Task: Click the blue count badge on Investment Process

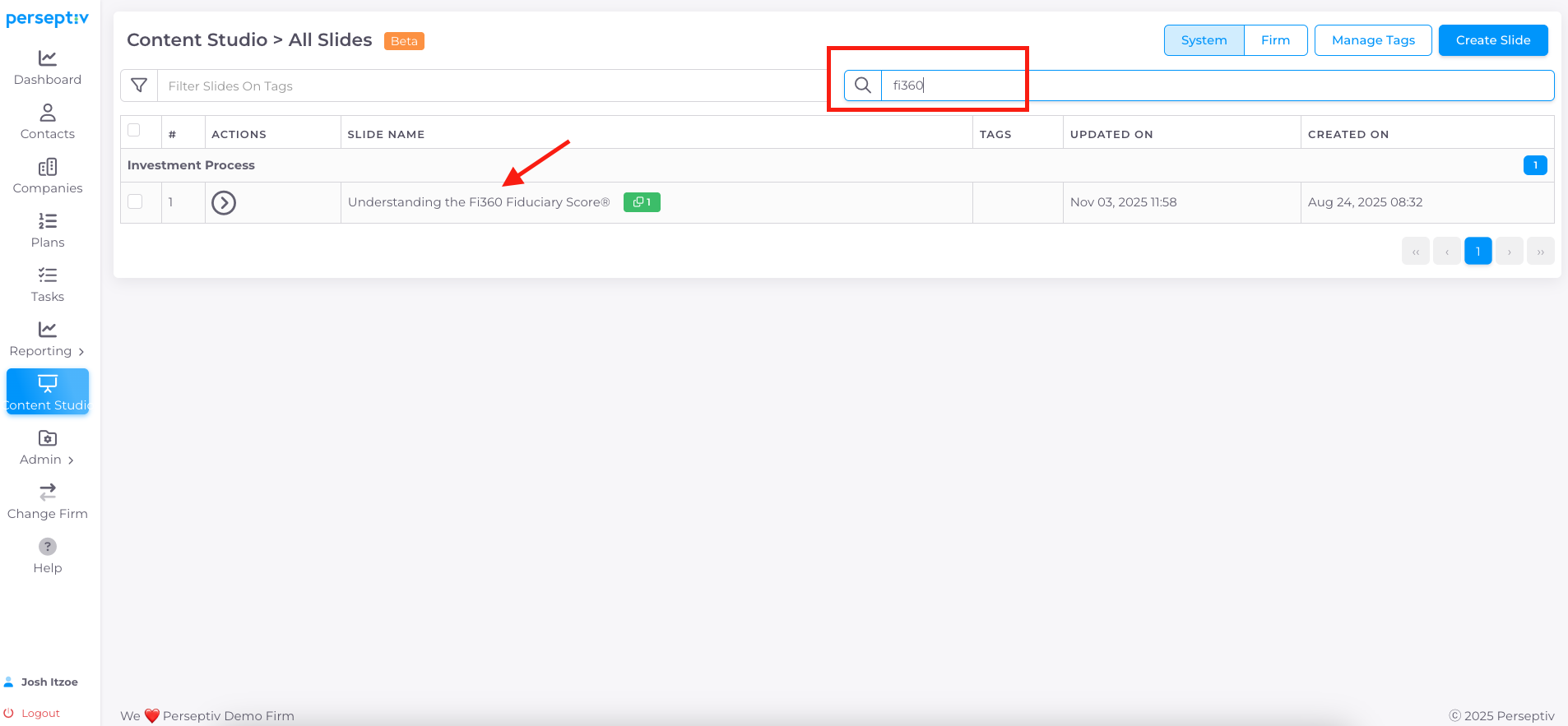Action: tap(1535, 165)
